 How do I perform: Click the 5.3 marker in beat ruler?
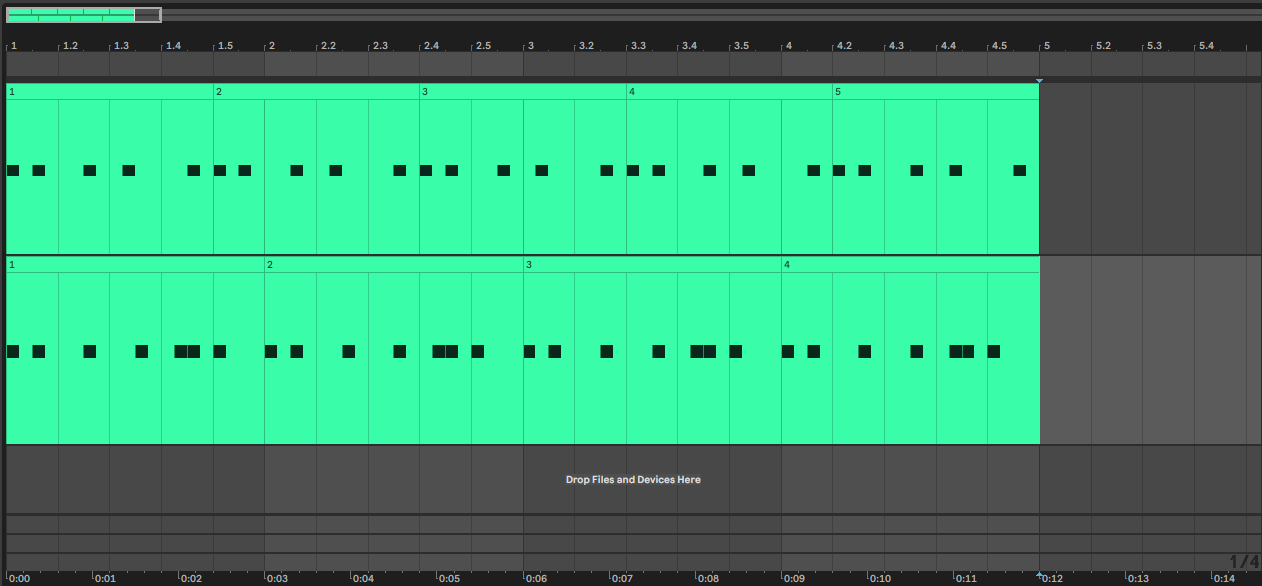pos(1153,46)
